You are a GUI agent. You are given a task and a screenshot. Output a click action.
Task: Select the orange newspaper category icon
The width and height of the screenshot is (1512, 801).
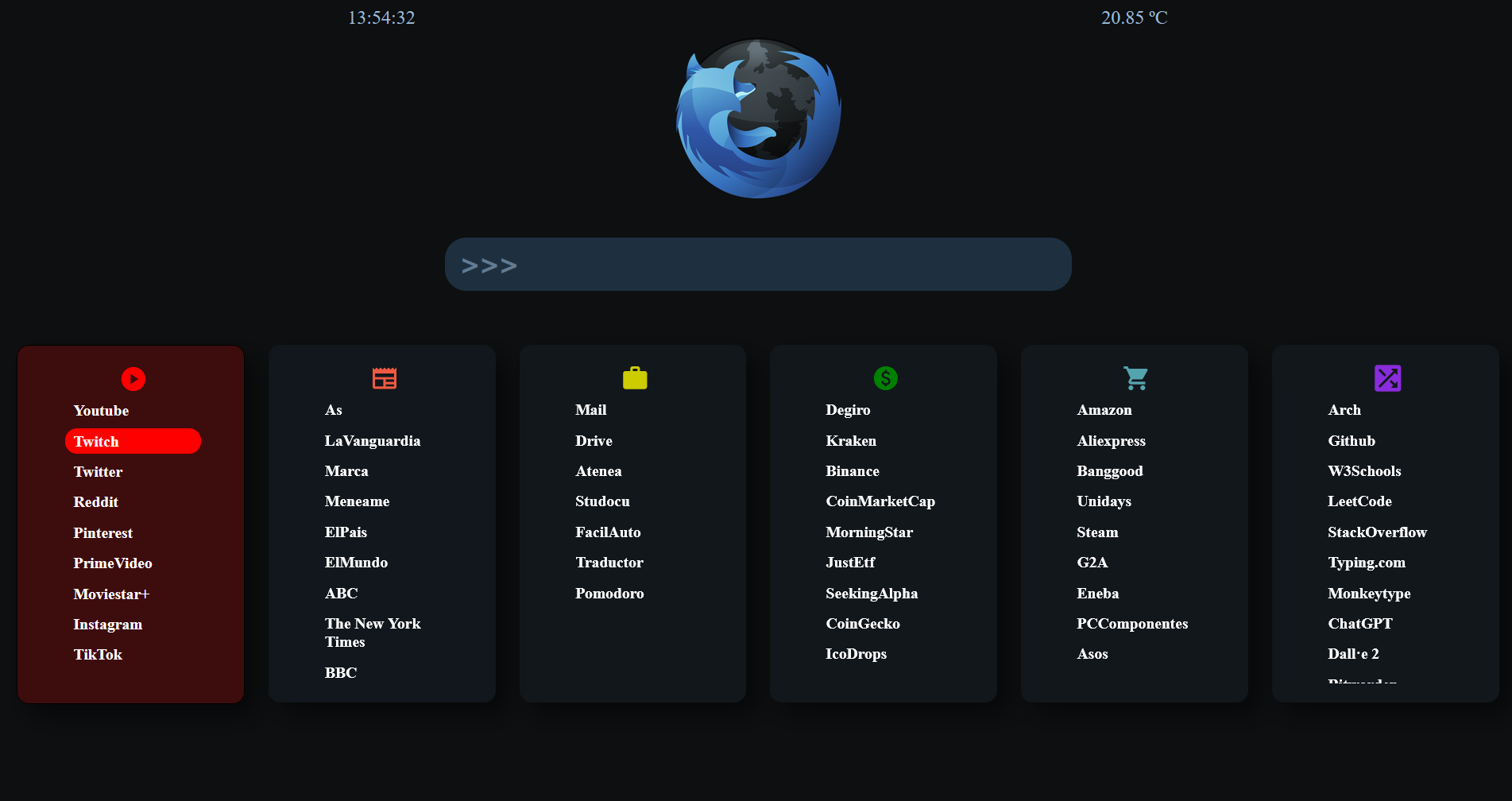point(384,379)
